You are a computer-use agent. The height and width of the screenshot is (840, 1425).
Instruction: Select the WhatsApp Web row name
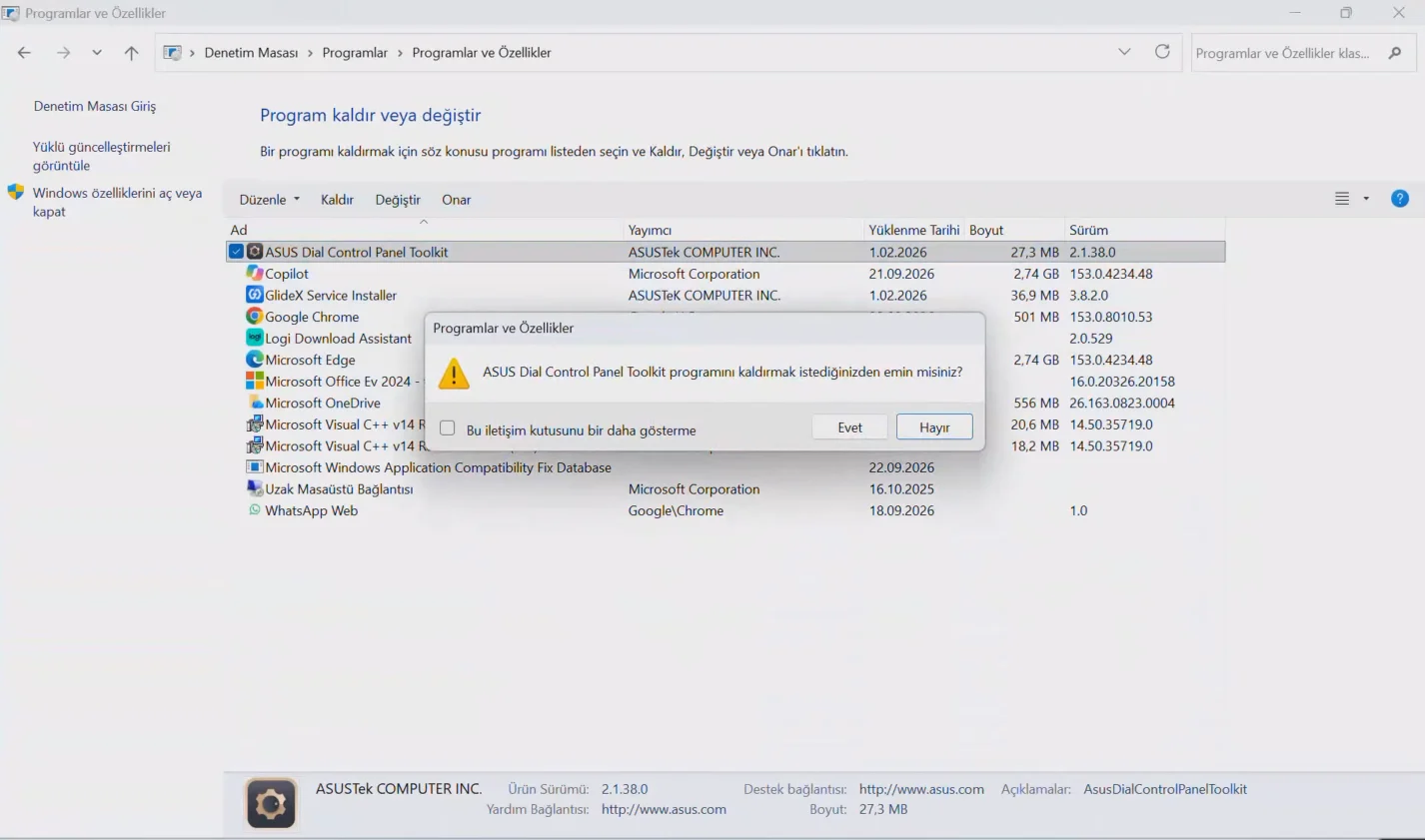click(x=311, y=510)
